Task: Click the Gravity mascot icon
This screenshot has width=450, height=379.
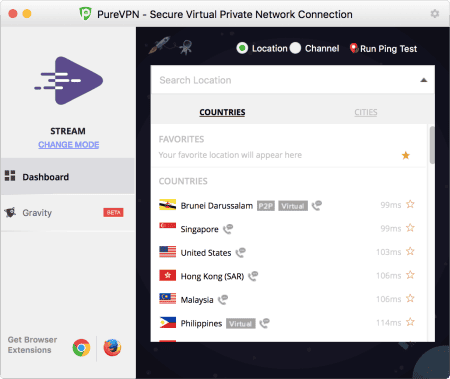Action: [x=10, y=212]
